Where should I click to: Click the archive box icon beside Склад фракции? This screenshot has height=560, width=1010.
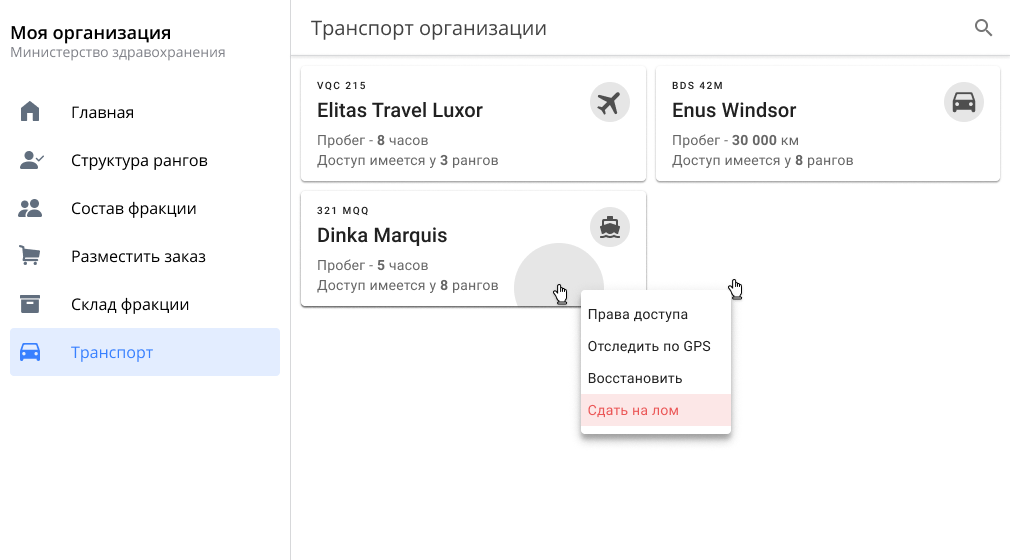pyautogui.click(x=31, y=304)
